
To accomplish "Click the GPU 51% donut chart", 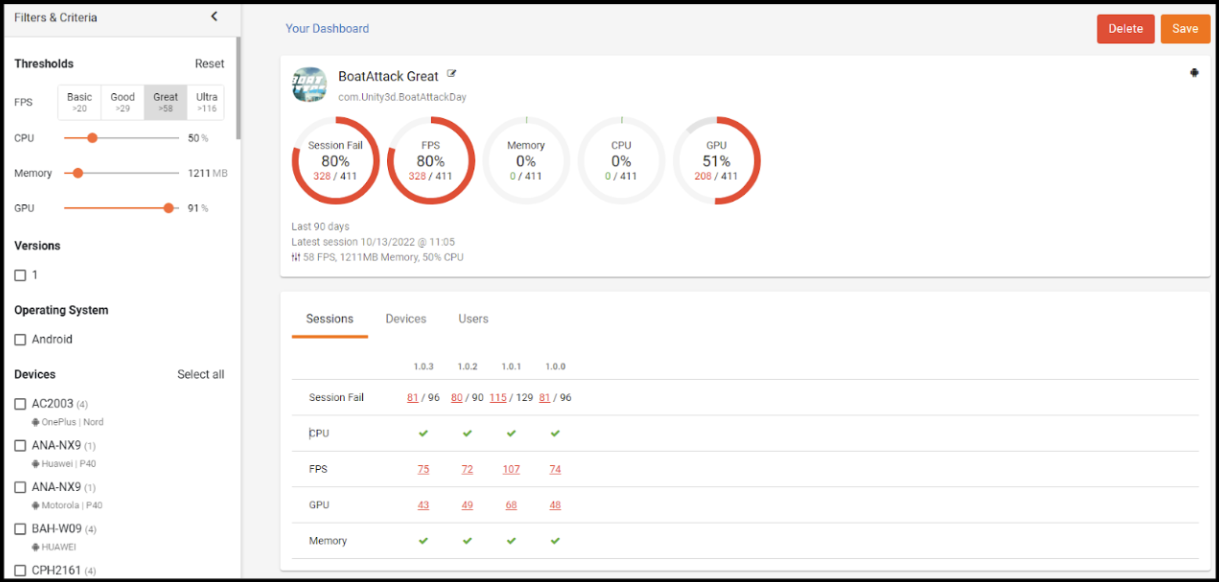I will tap(716, 160).
